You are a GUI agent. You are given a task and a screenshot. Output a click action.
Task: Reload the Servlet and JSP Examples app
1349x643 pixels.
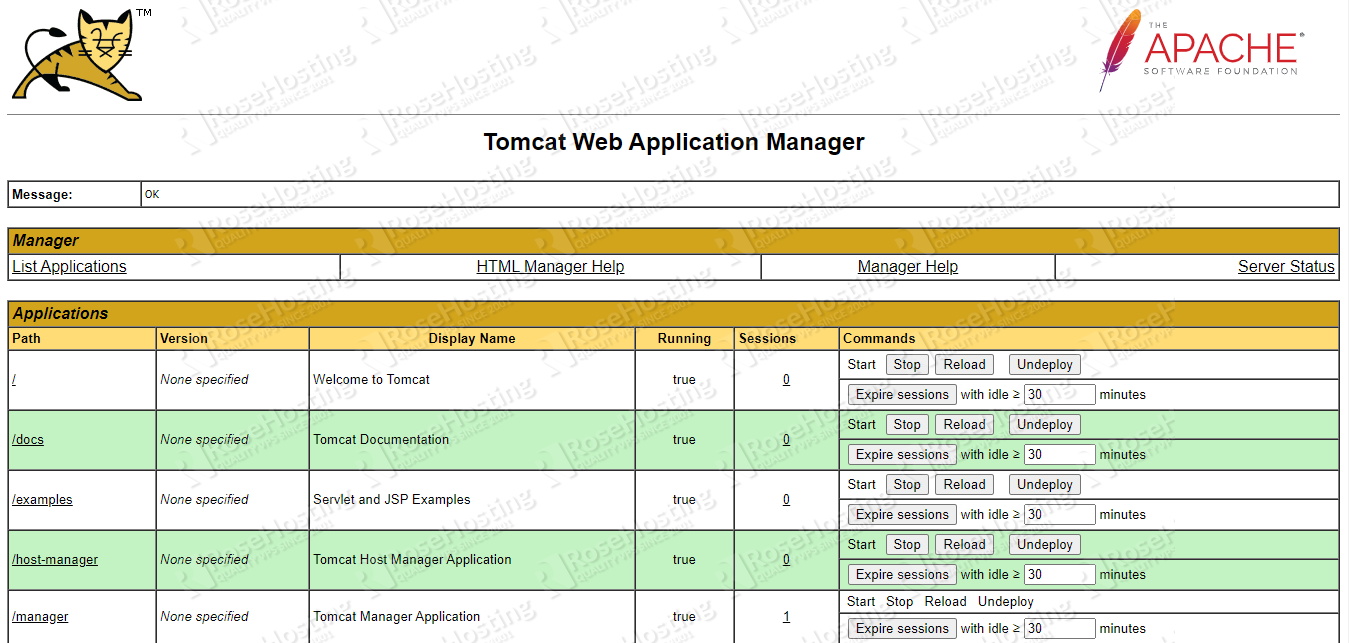click(x=964, y=484)
